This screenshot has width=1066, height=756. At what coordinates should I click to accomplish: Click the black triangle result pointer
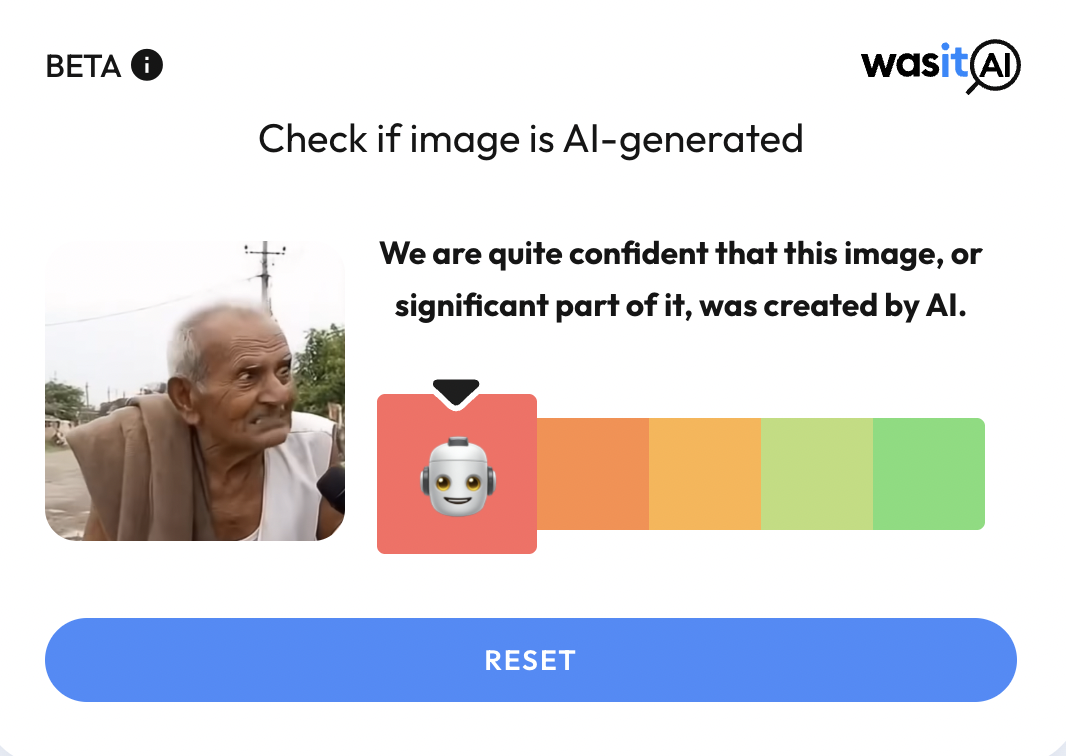click(456, 392)
